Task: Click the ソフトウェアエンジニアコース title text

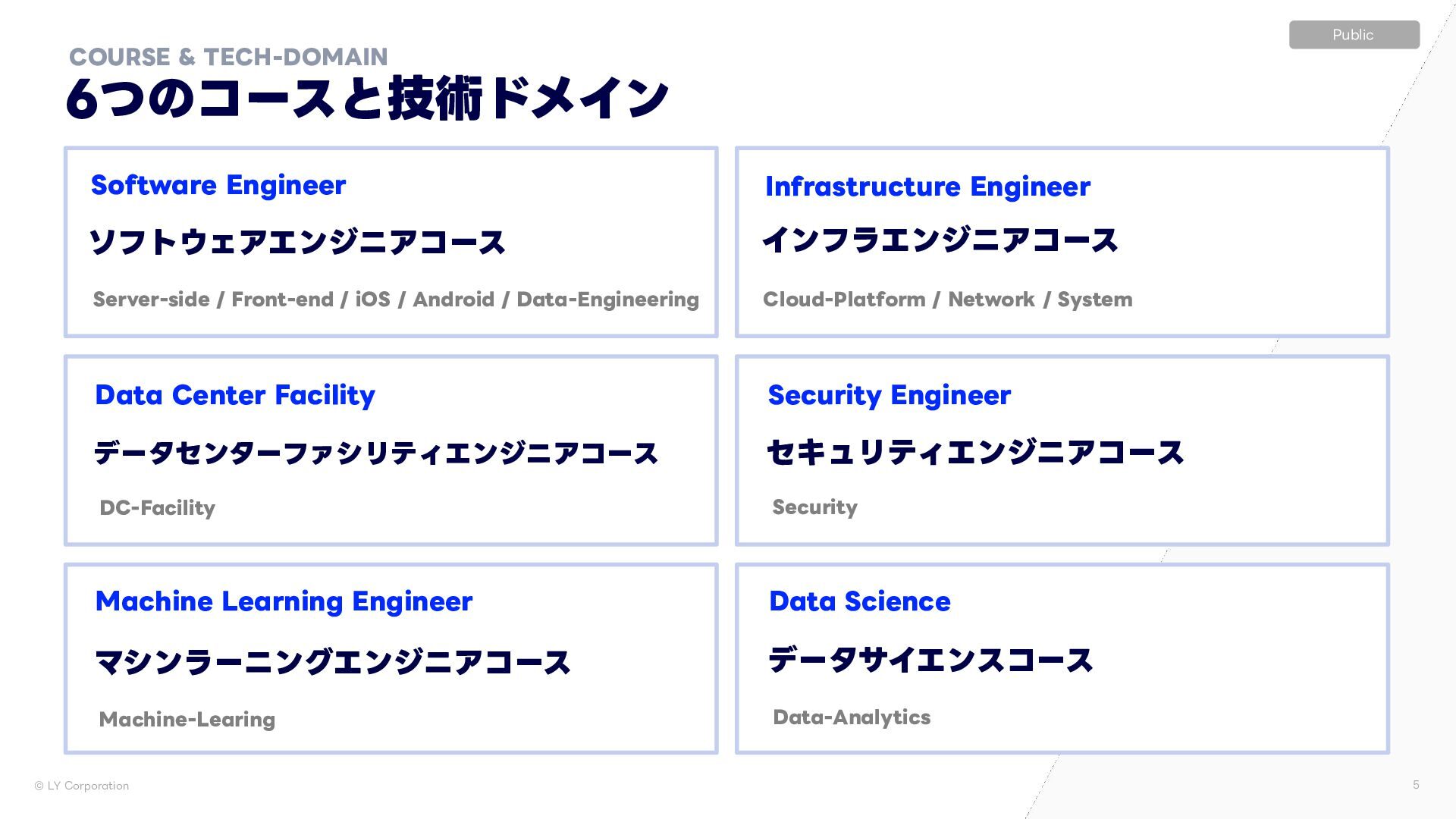Action: [x=297, y=243]
